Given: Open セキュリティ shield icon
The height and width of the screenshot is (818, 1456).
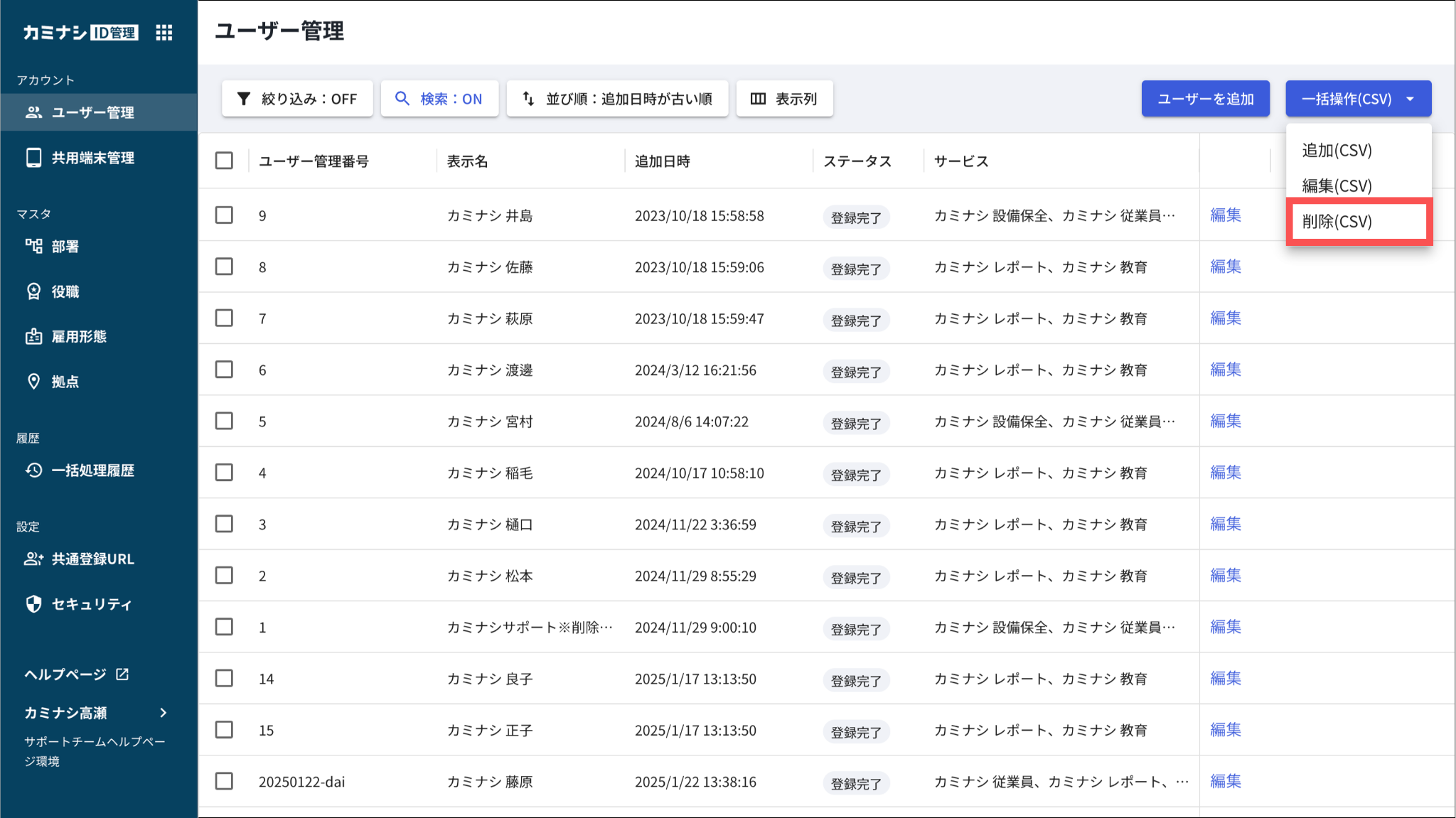Looking at the screenshot, I should click(33, 604).
